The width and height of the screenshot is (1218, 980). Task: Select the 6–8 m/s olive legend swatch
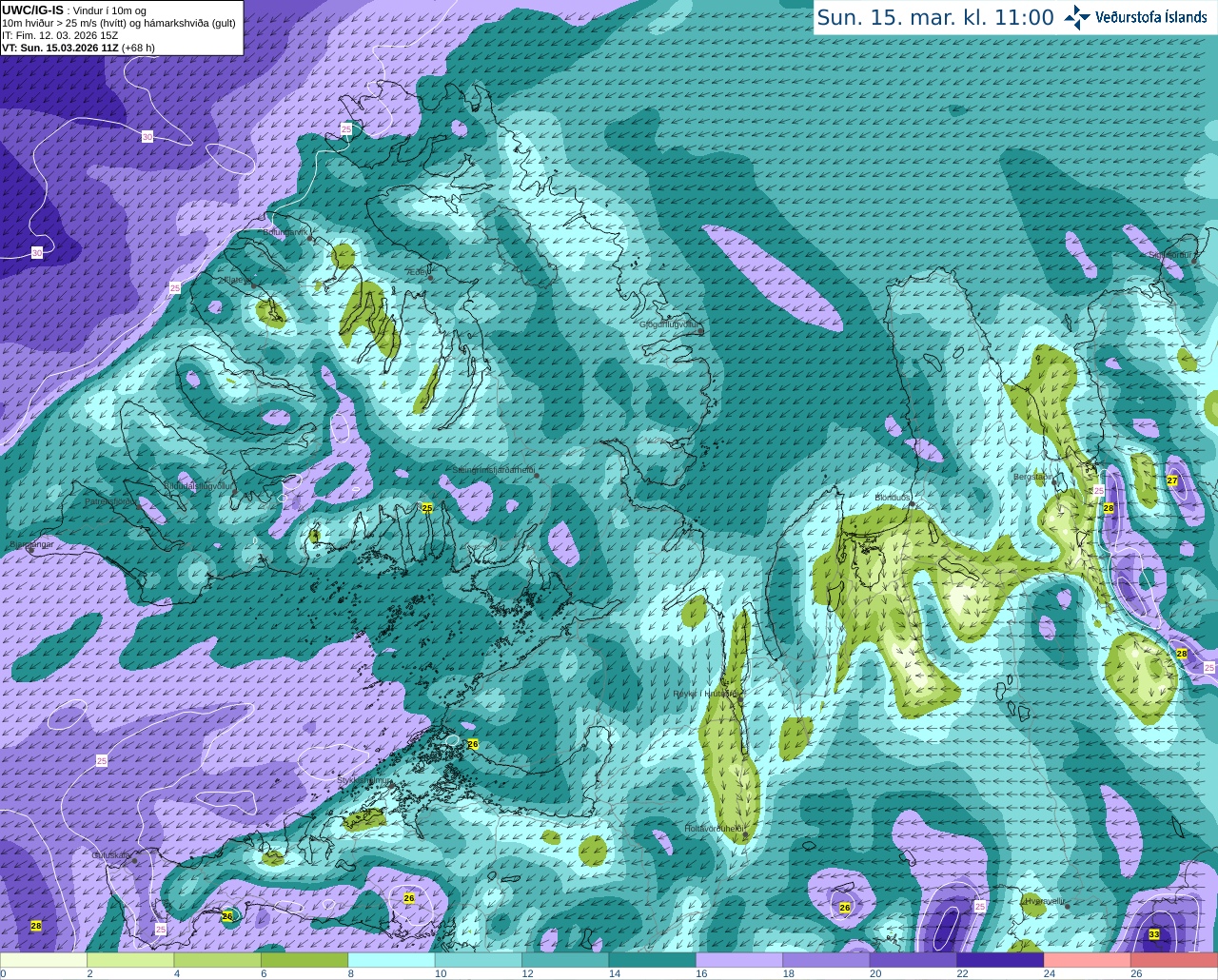click(x=304, y=960)
